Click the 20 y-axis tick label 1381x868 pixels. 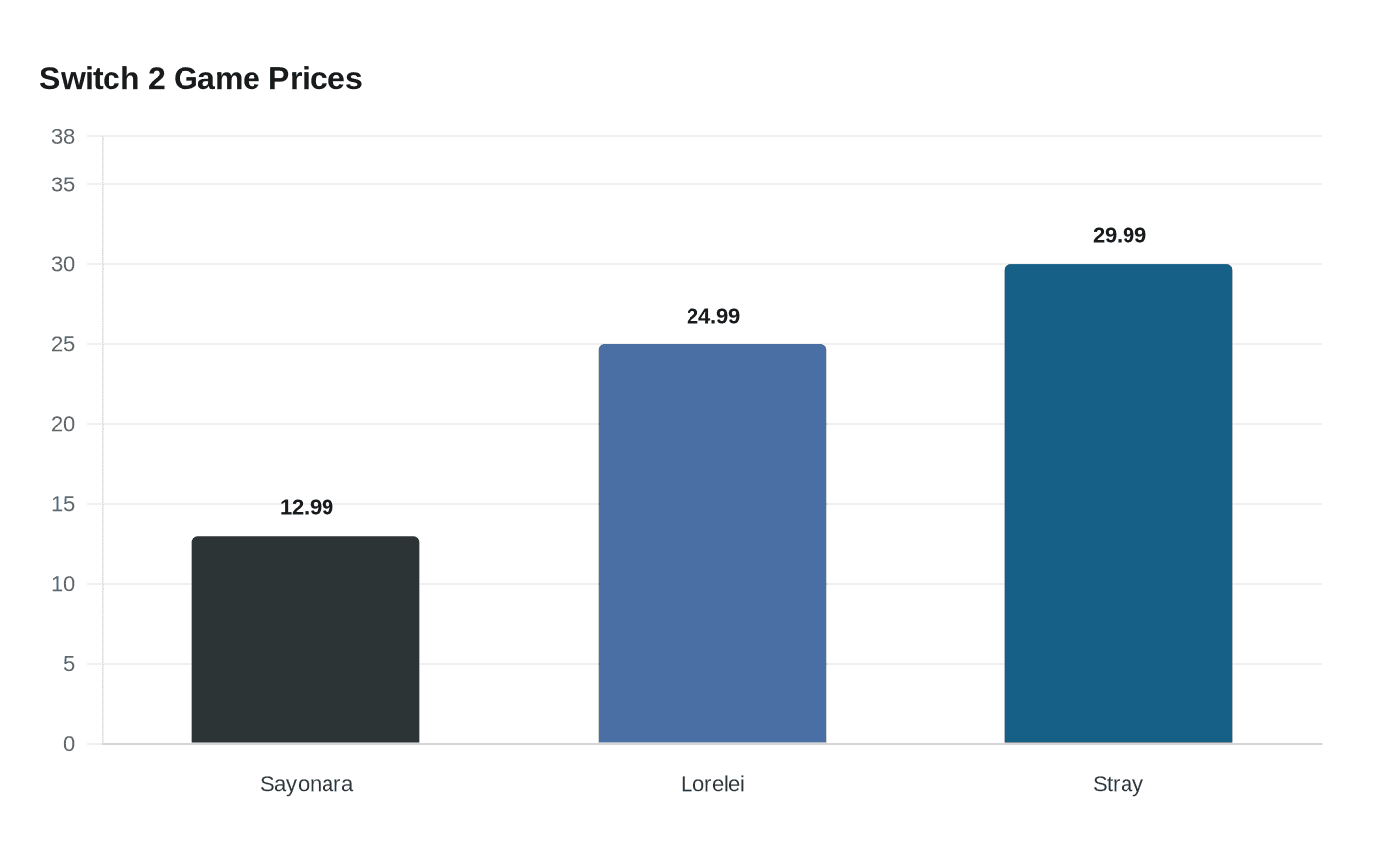[x=63, y=424]
